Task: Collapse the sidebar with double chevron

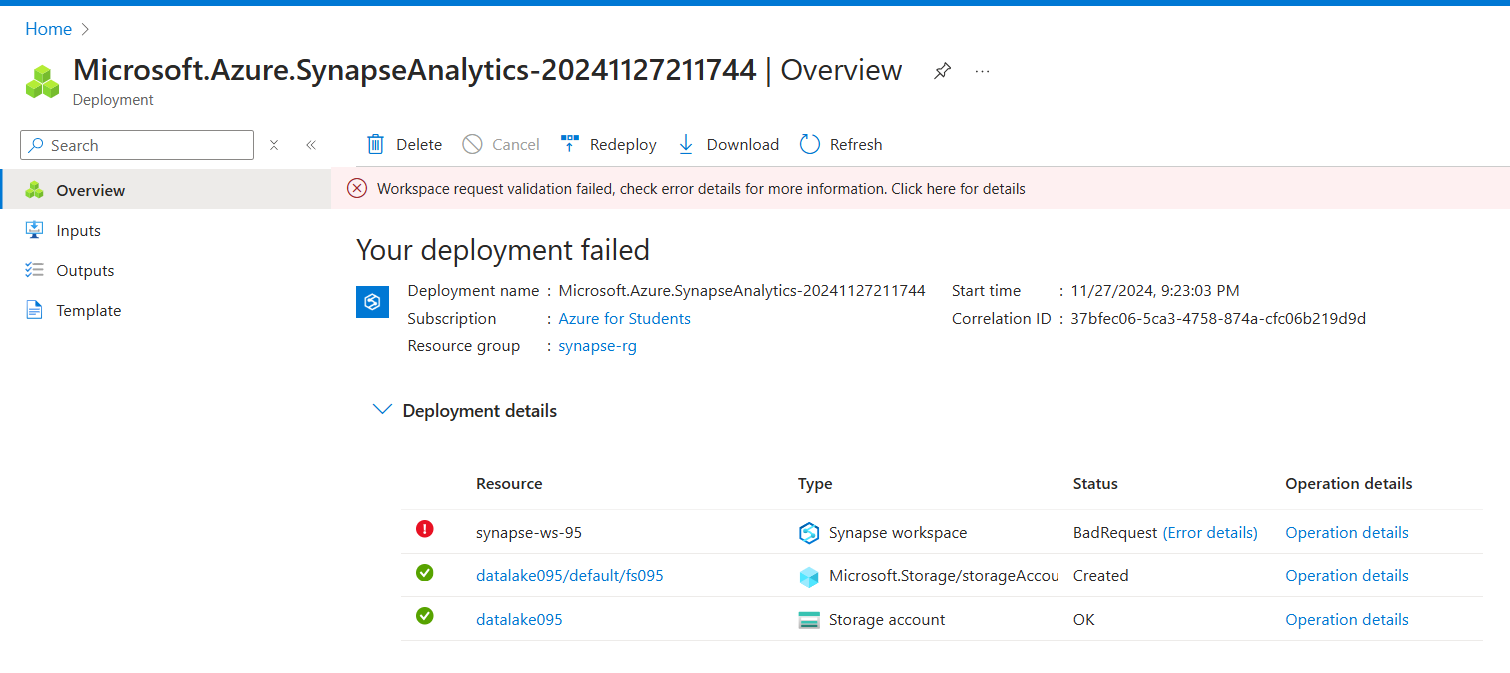Action: pos(311,145)
